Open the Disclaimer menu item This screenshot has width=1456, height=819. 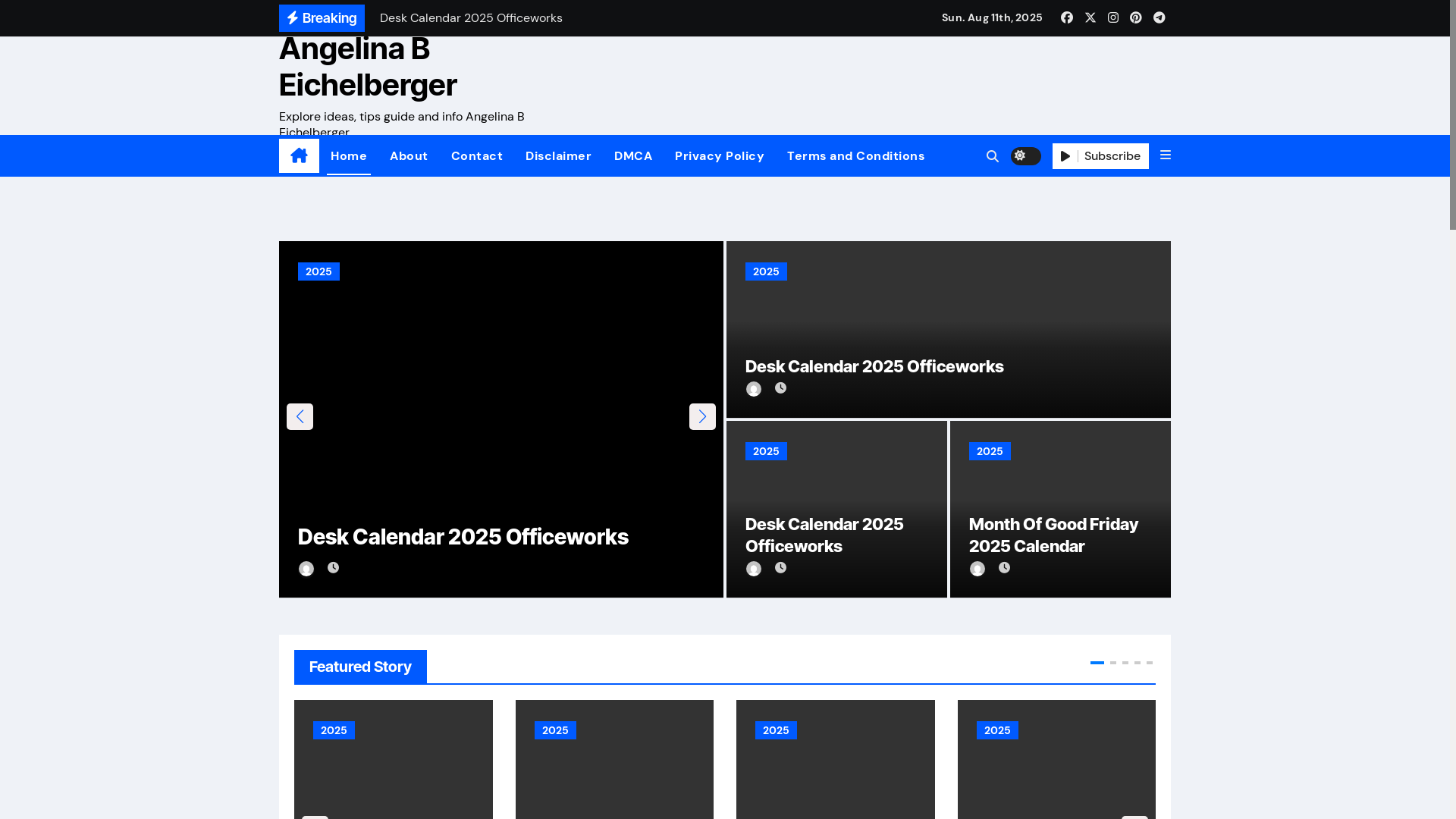(x=558, y=156)
